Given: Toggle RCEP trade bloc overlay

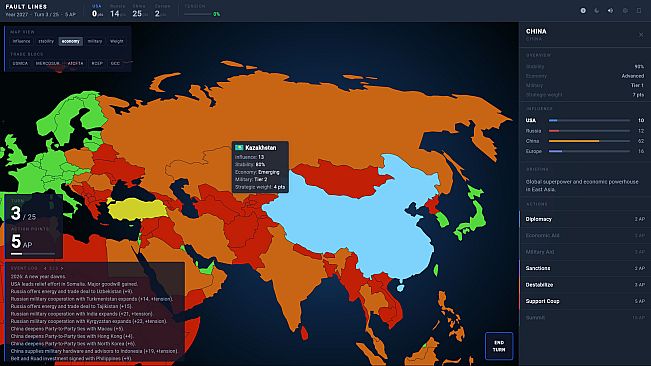Looking at the screenshot, I should coord(97,63).
